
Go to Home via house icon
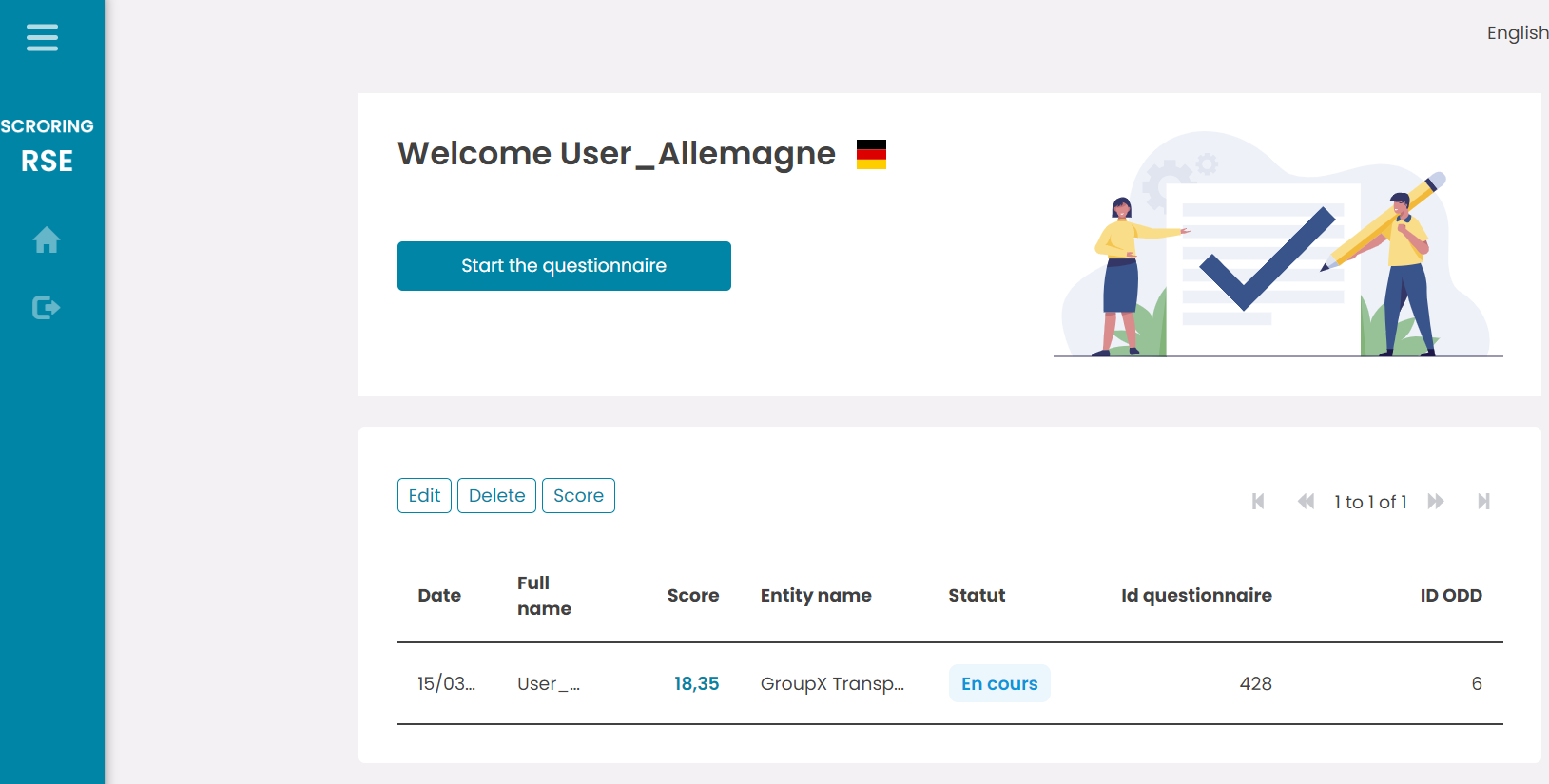point(46,240)
